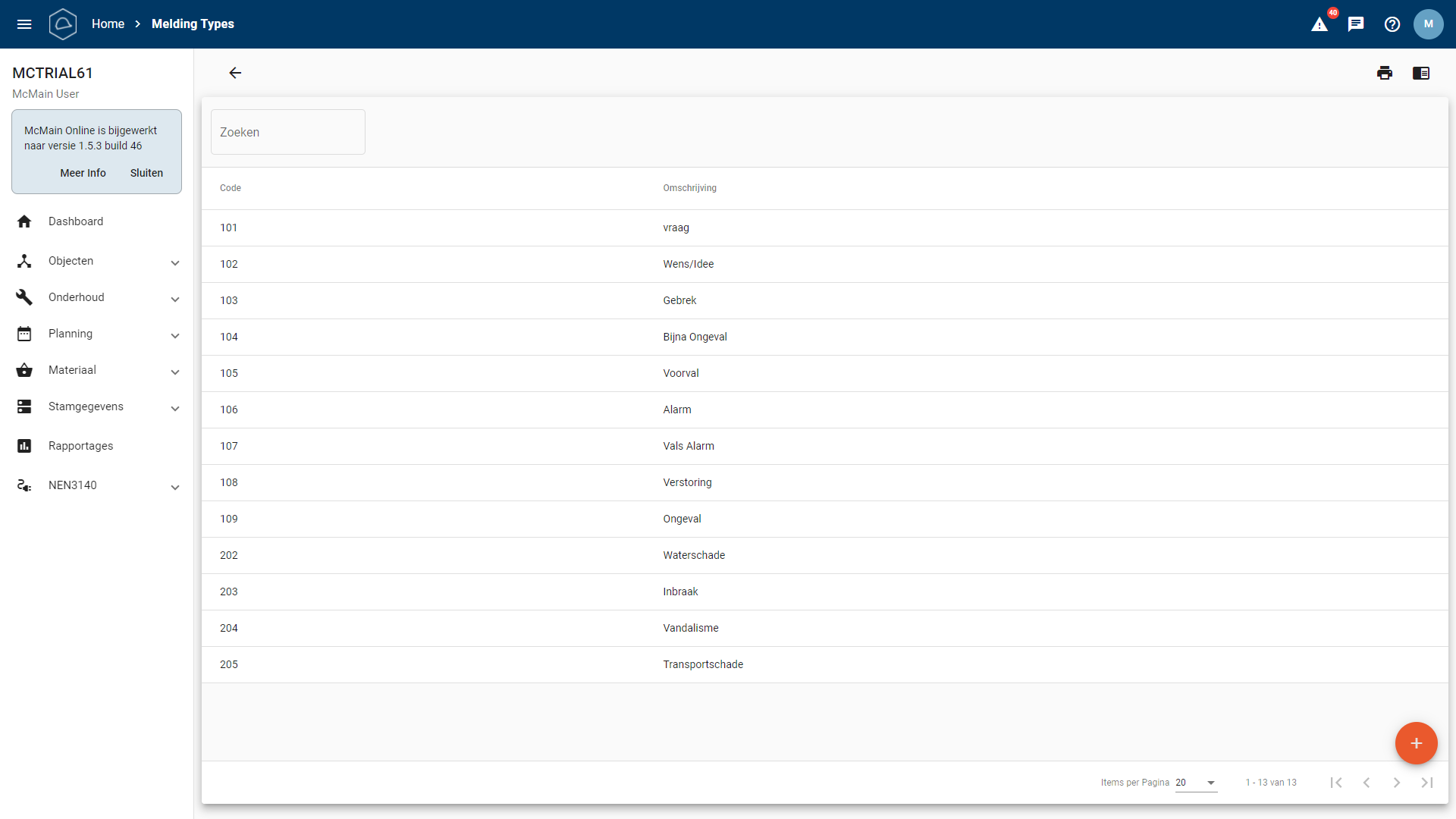Open Dashboard from the sidebar
This screenshot has height=819, width=1456.
76,221
